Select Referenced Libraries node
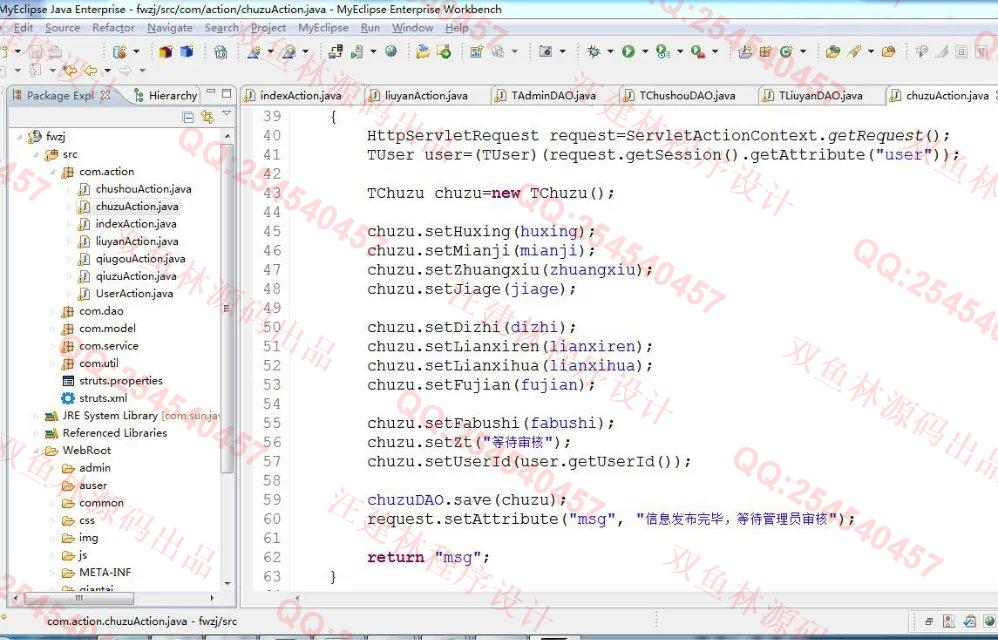Viewport: 998px width, 640px height. [x=115, y=433]
